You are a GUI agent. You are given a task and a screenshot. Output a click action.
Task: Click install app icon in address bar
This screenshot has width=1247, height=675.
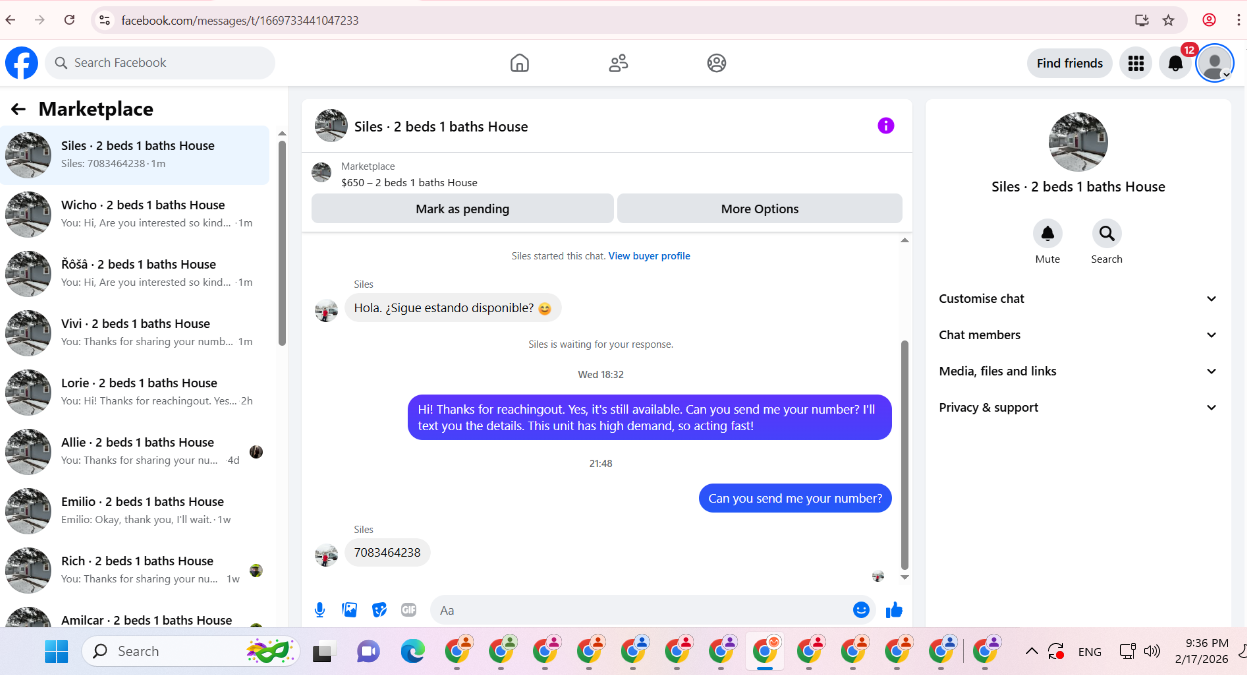[x=1141, y=20]
